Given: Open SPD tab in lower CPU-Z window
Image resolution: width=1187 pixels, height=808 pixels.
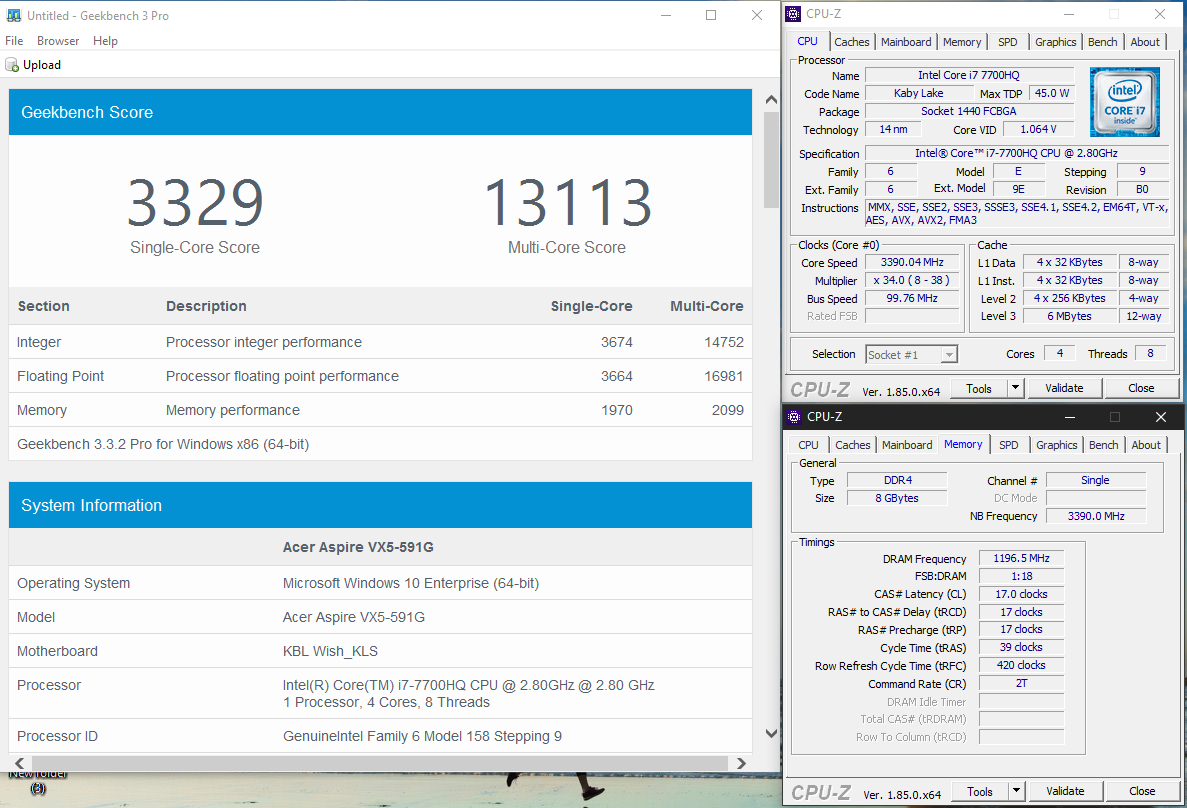Looking at the screenshot, I should [x=1008, y=445].
